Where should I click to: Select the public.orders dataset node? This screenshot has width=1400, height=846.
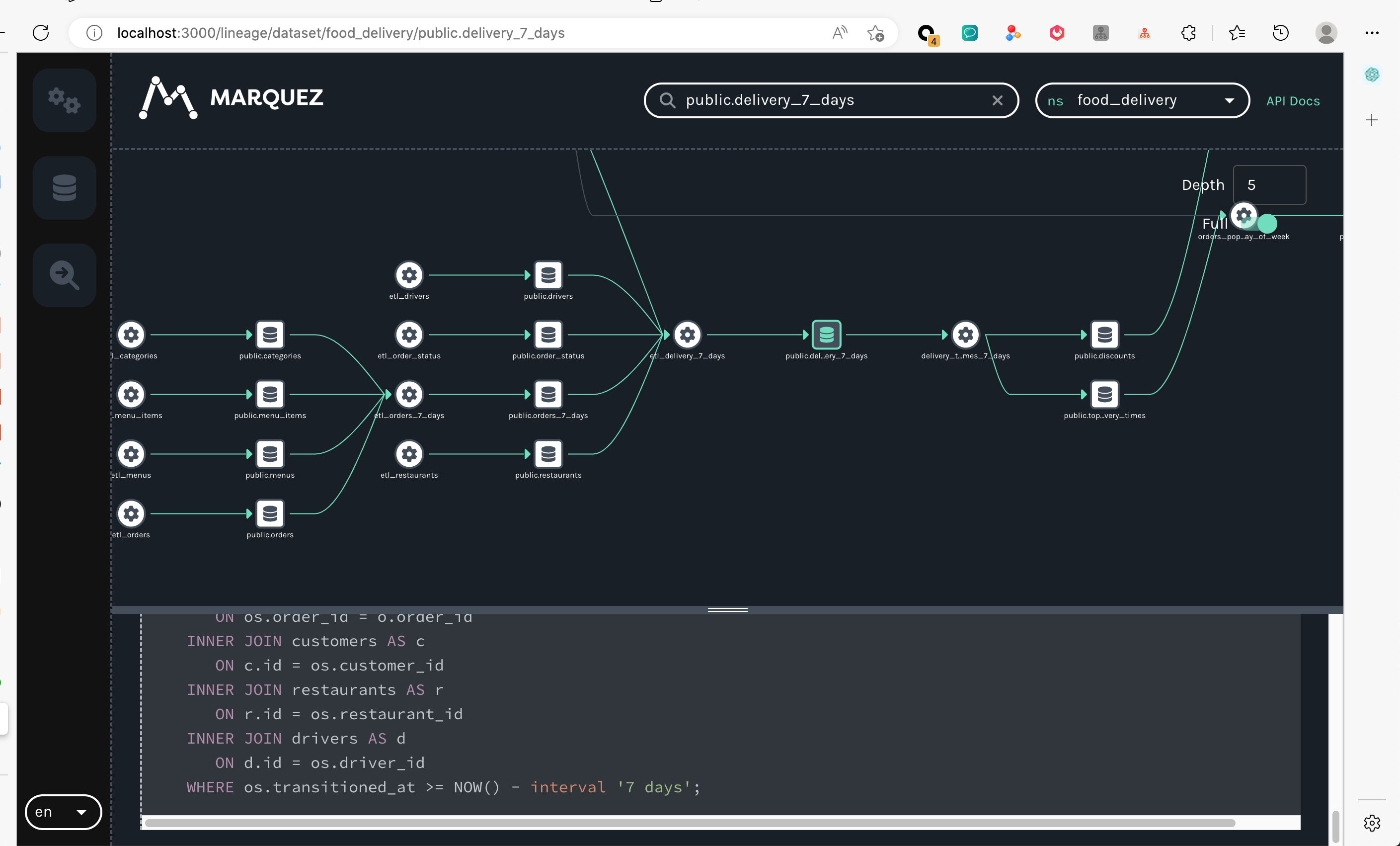[270, 514]
